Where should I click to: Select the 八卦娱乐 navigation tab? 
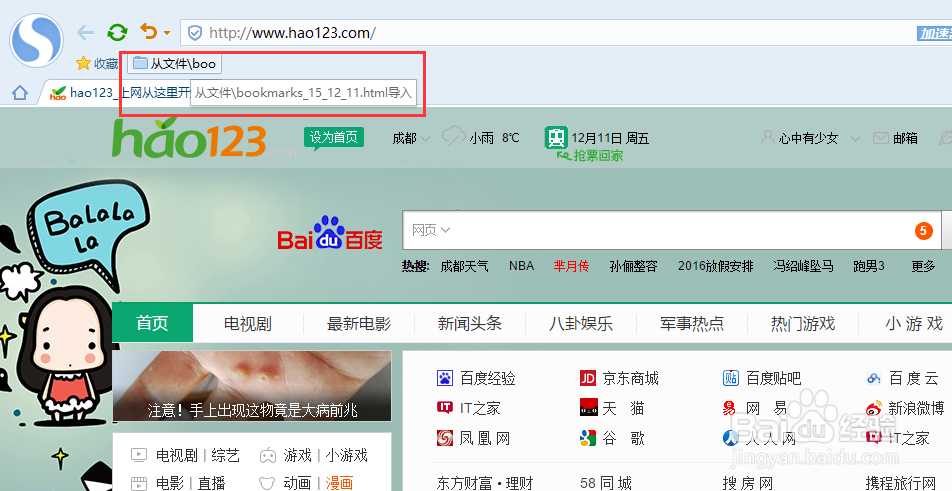581,323
